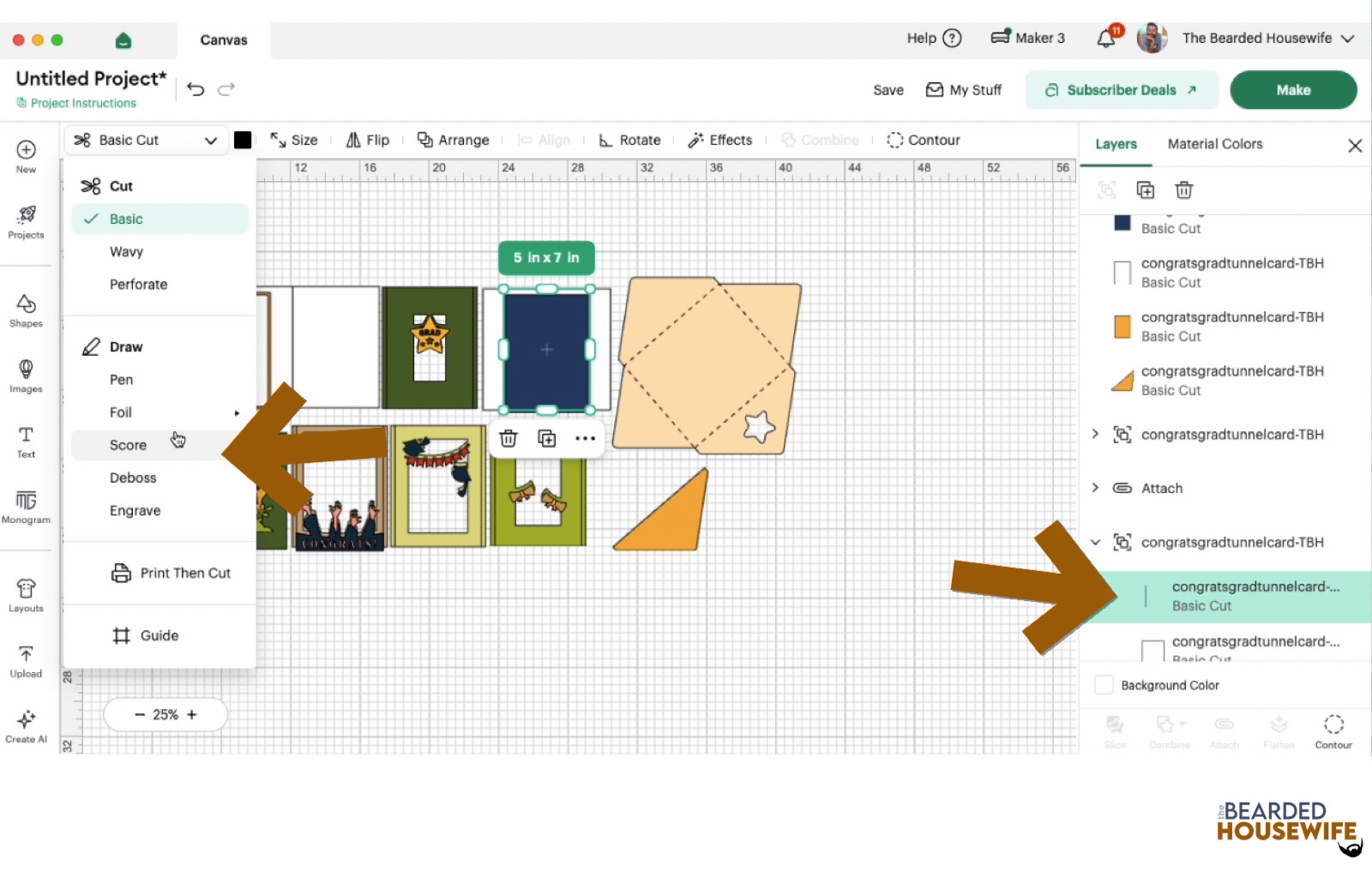This screenshot has width=1372, height=872.
Task: Open the Shapes tool in sidebar
Action: click(x=26, y=310)
